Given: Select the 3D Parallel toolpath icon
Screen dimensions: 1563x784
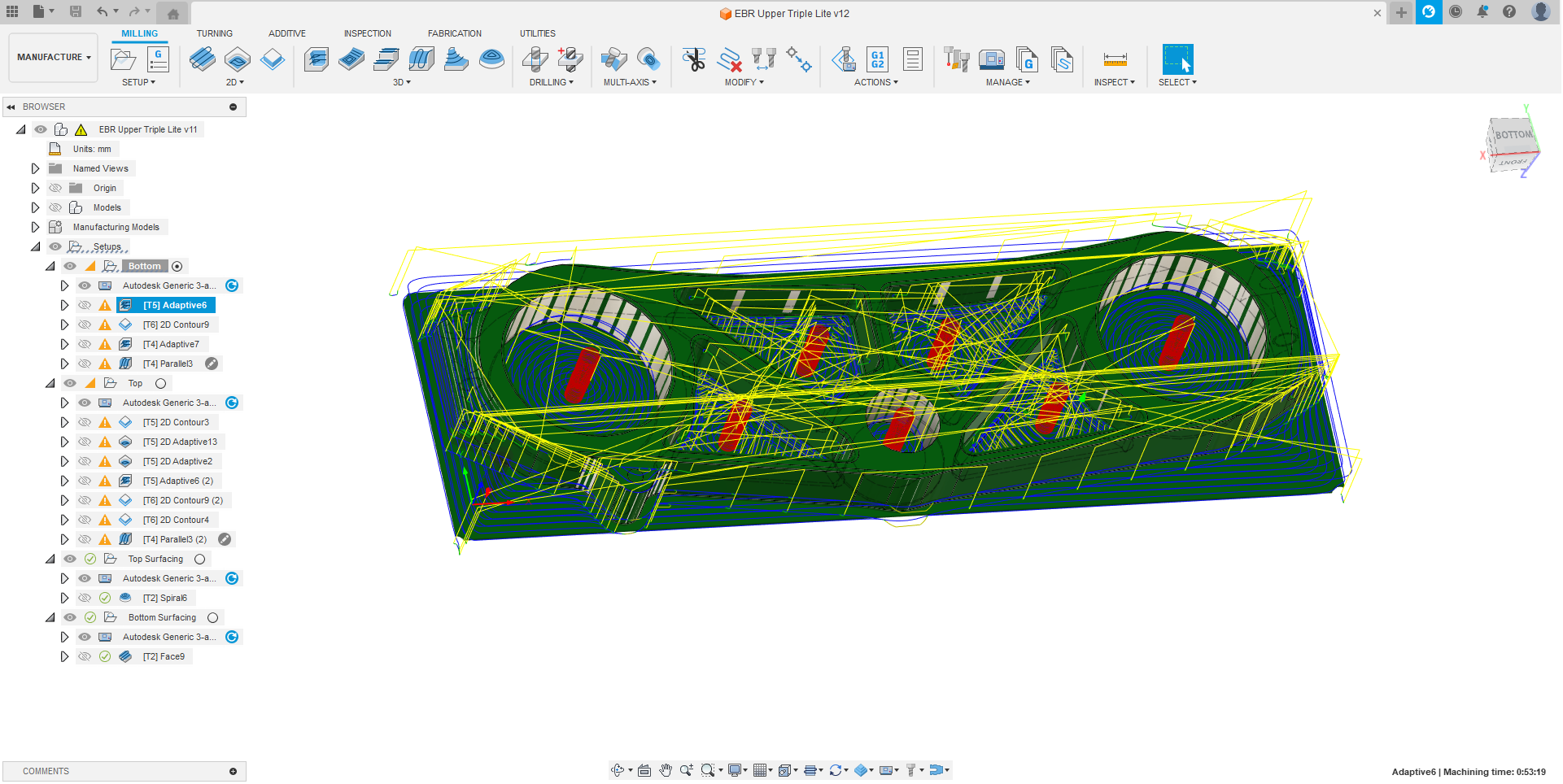Looking at the screenshot, I should pyautogui.click(x=421, y=59).
